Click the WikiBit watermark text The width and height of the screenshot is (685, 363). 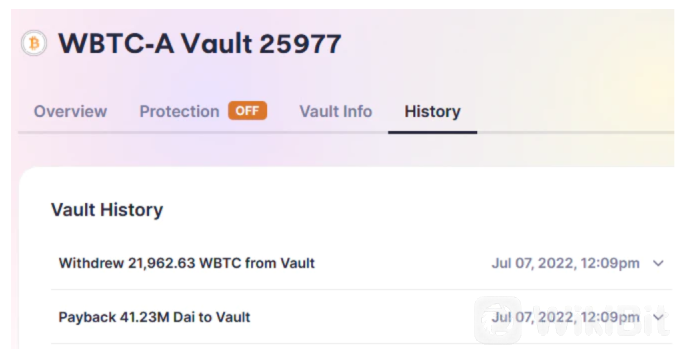(x=601, y=320)
